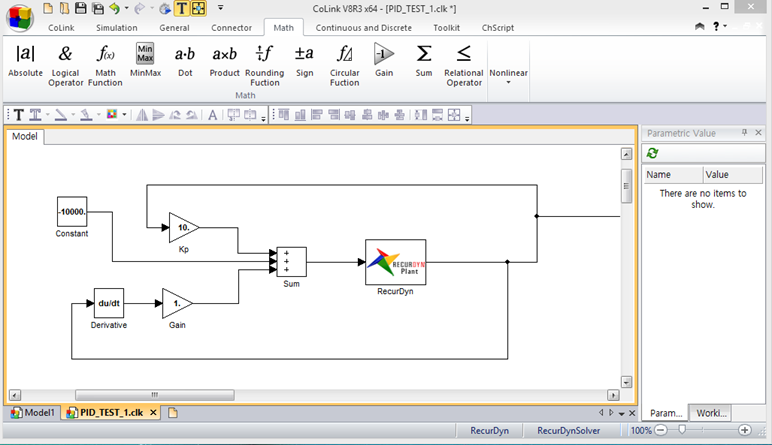Select the Derivative du/dt block
The height and width of the screenshot is (445, 772).
(x=109, y=303)
